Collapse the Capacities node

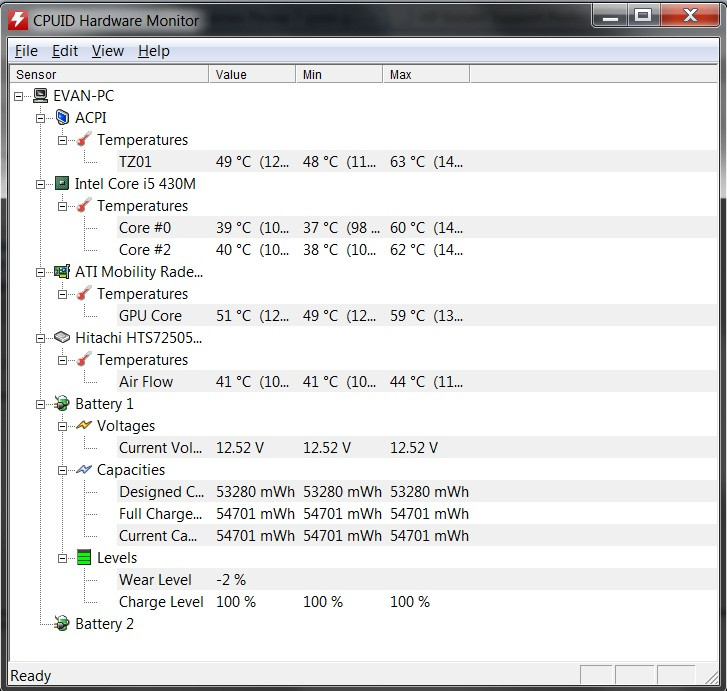62,470
